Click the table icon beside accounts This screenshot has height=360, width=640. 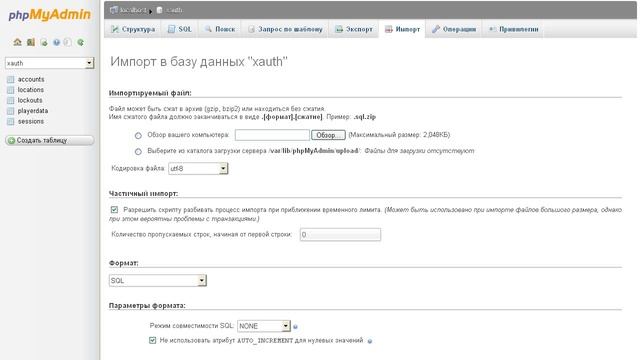pyautogui.click(x=11, y=79)
